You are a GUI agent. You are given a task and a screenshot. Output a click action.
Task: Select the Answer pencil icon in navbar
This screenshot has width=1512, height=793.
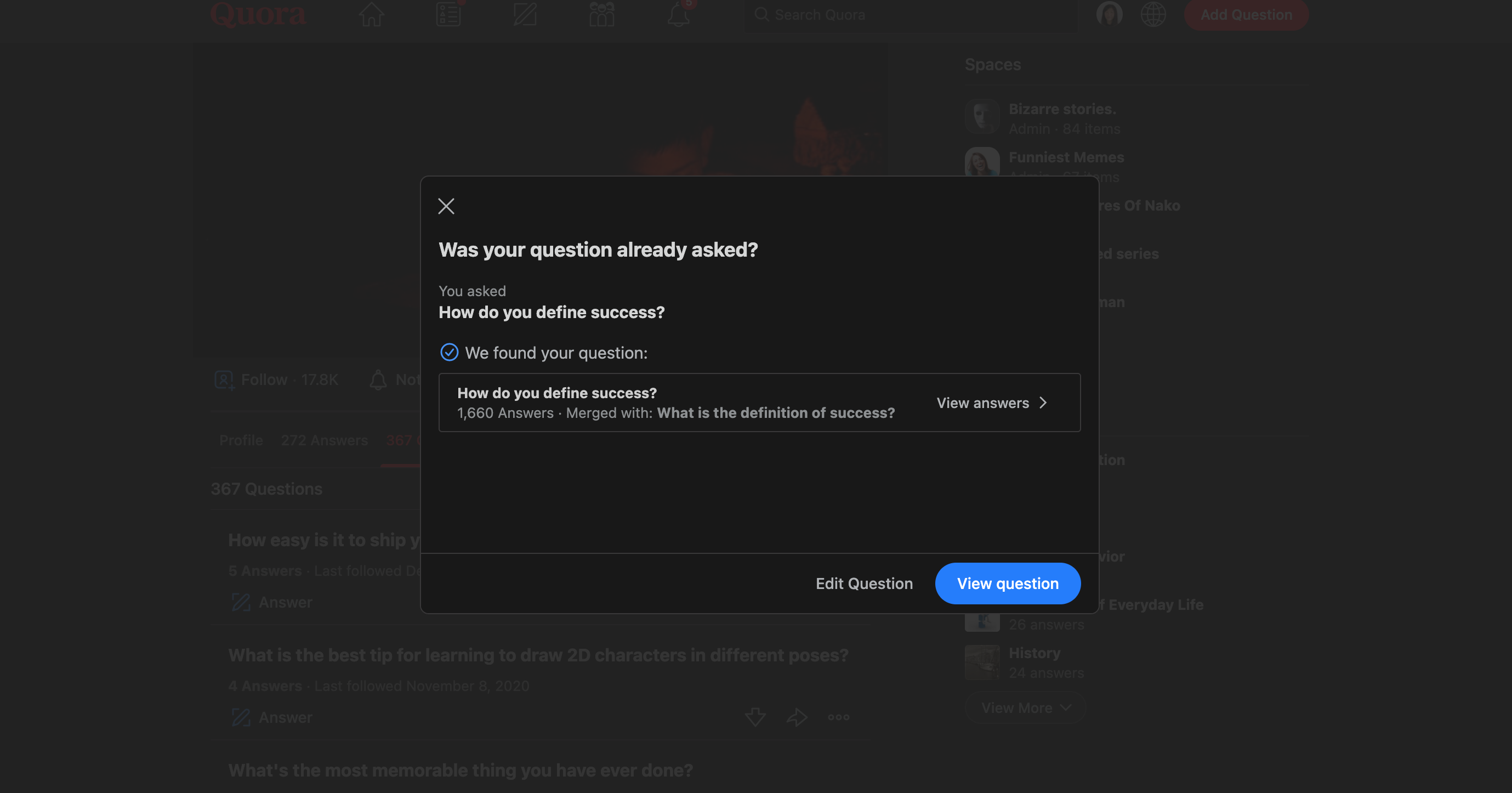524,15
